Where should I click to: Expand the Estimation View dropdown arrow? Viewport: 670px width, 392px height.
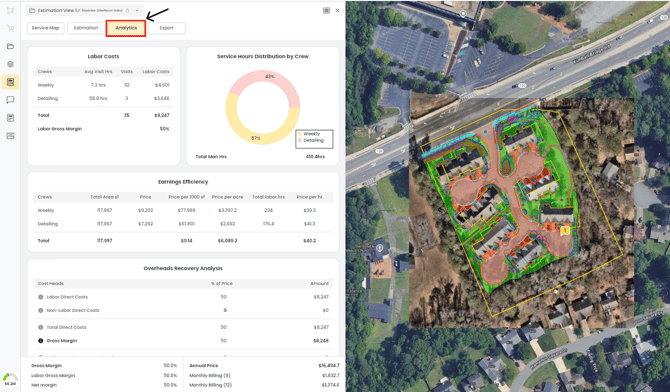(x=137, y=10)
